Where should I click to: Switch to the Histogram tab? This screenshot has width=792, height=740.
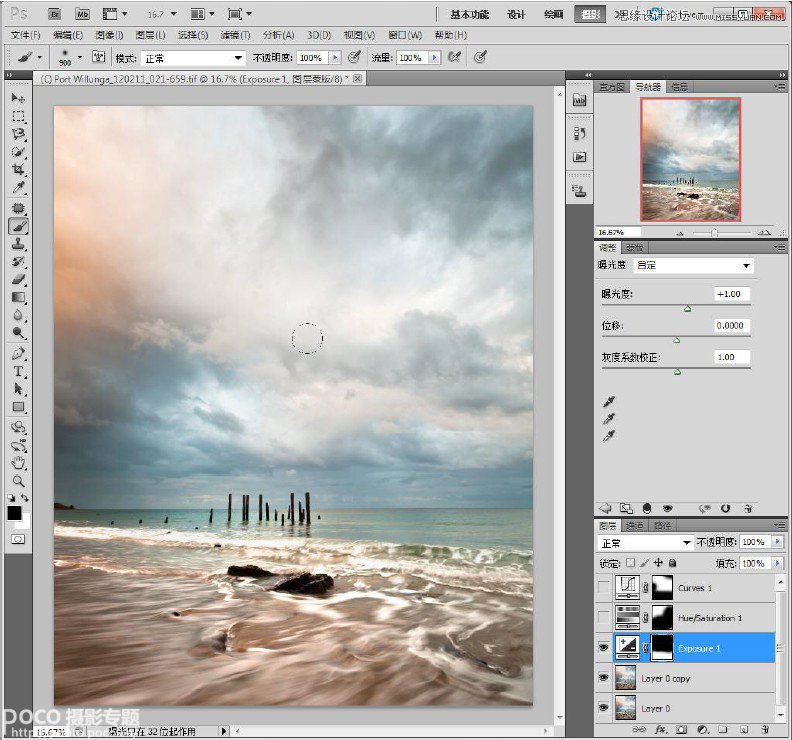(612, 87)
